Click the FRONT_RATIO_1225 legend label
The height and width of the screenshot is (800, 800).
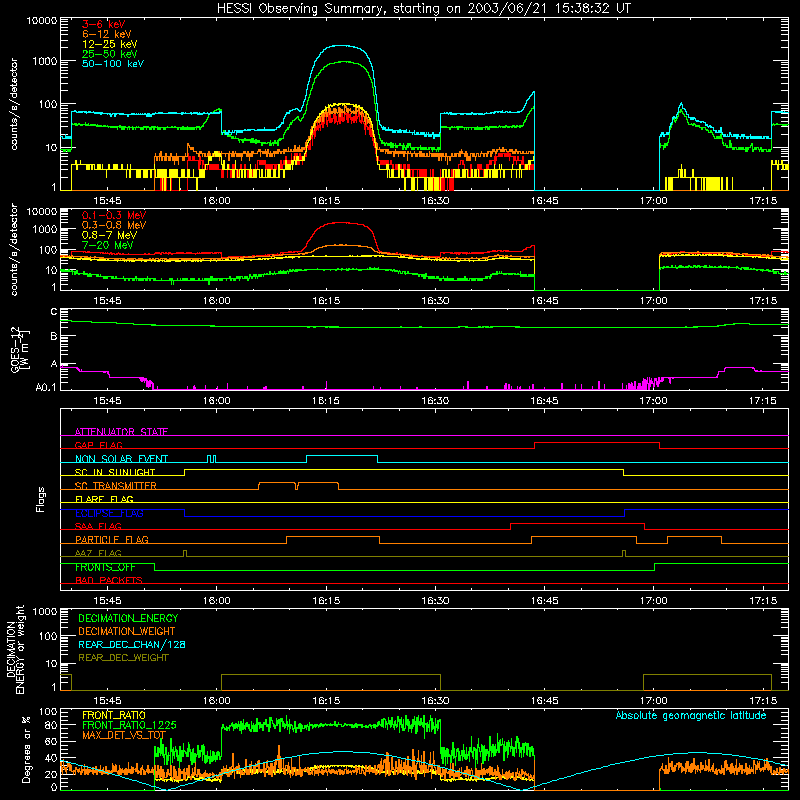click(x=129, y=725)
